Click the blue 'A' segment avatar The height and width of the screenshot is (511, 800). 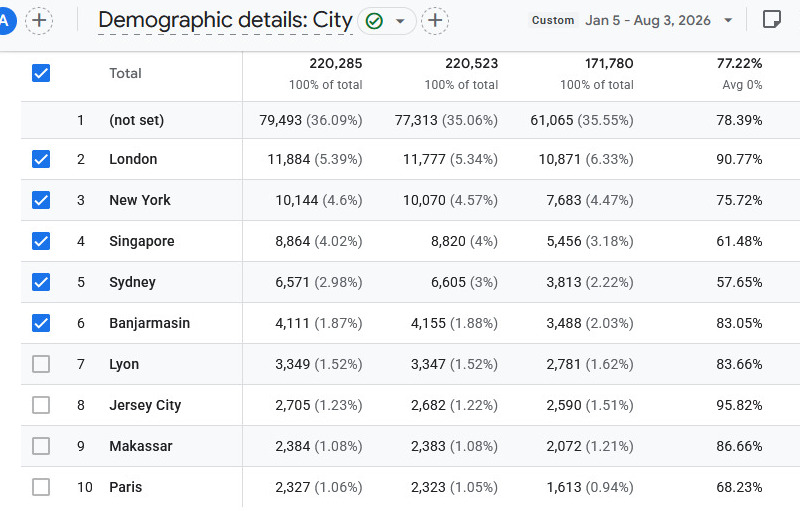tap(6, 21)
